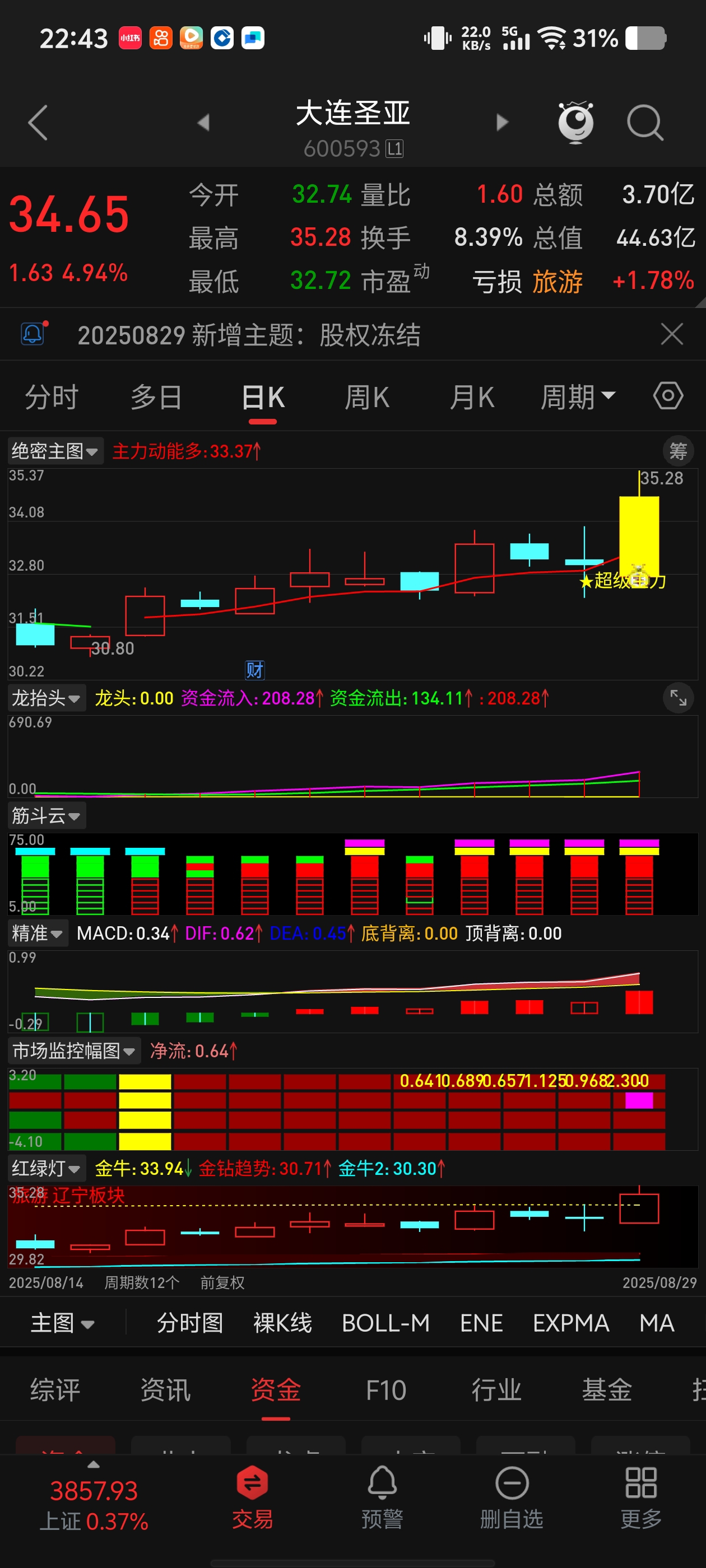Open 基金 fund tab
Viewport: 706px width, 1568px height.
coord(607,1390)
